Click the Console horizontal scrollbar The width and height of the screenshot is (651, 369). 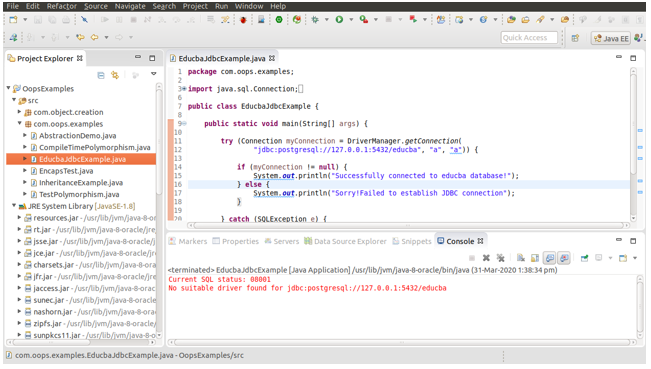[x=402, y=343]
